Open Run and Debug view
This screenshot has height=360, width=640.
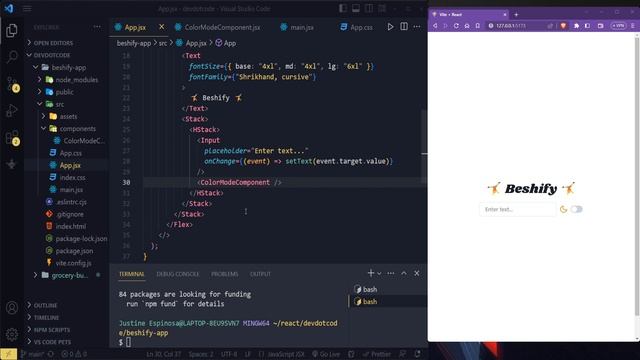[12, 111]
